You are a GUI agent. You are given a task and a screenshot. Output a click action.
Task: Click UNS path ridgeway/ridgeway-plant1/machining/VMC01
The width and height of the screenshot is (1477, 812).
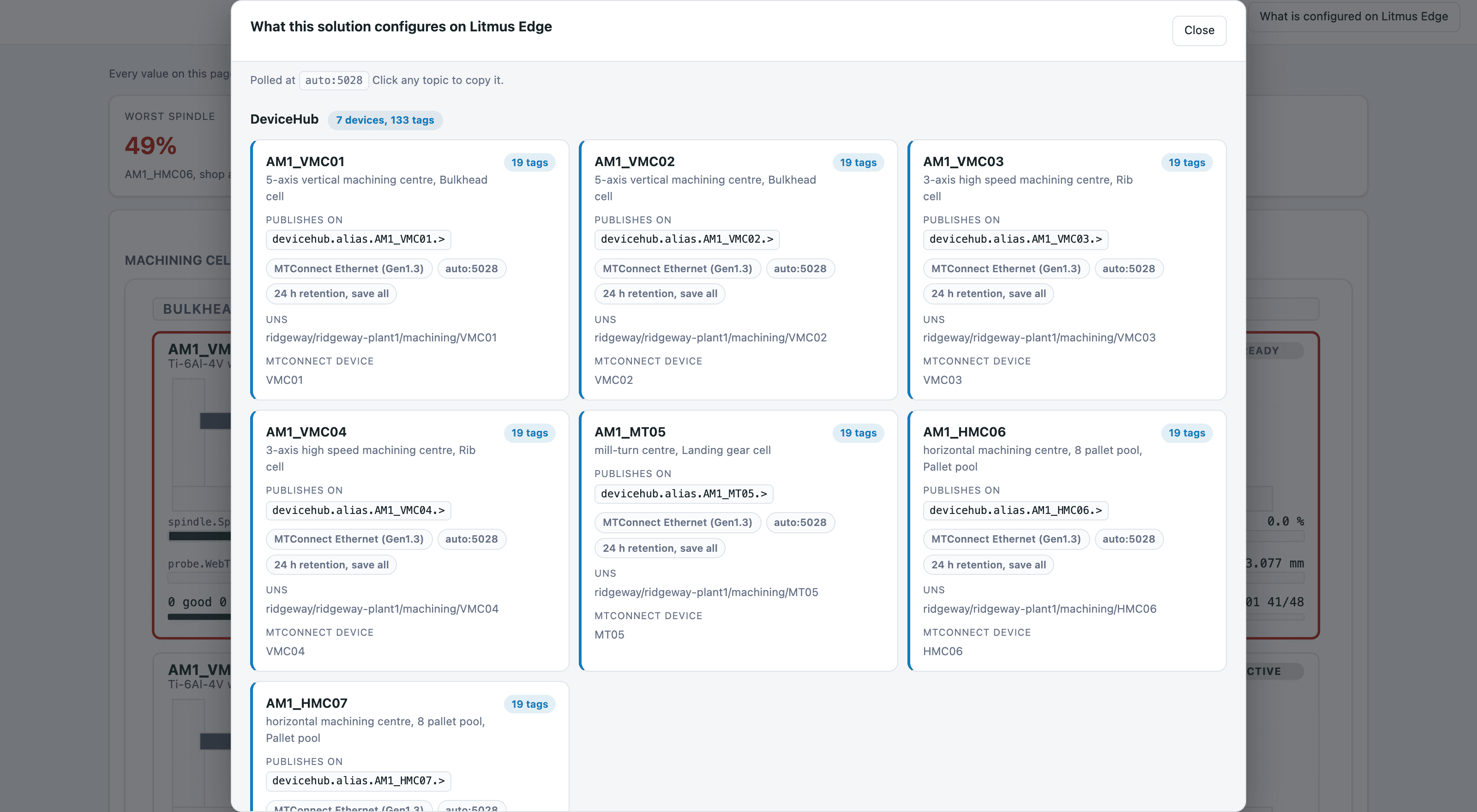(381, 338)
